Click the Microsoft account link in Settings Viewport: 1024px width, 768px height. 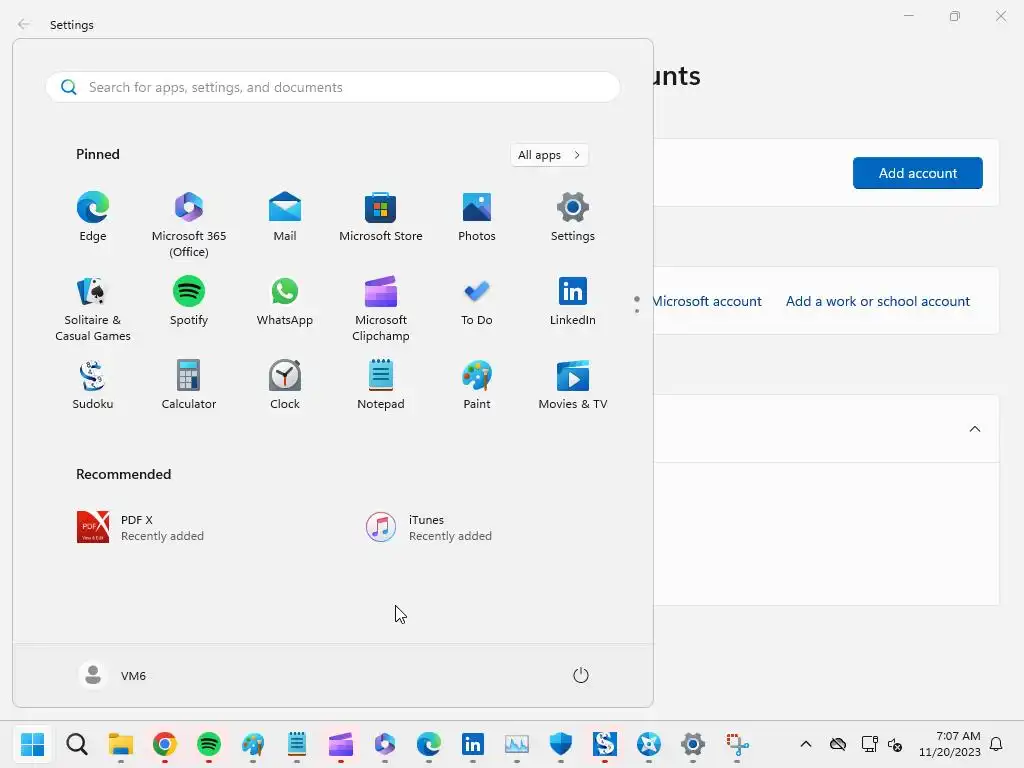tap(707, 301)
